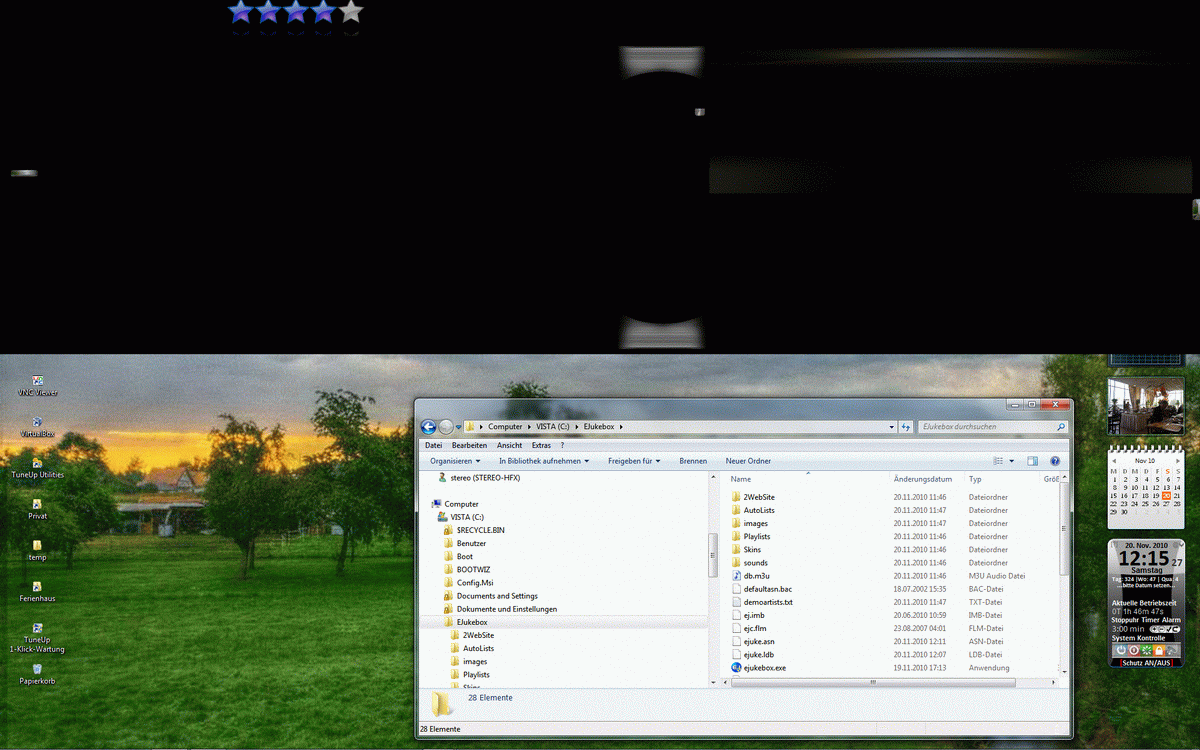Click the lock icon in System Kontrolle
This screenshot has width=1200, height=750.
[x=1159, y=650]
